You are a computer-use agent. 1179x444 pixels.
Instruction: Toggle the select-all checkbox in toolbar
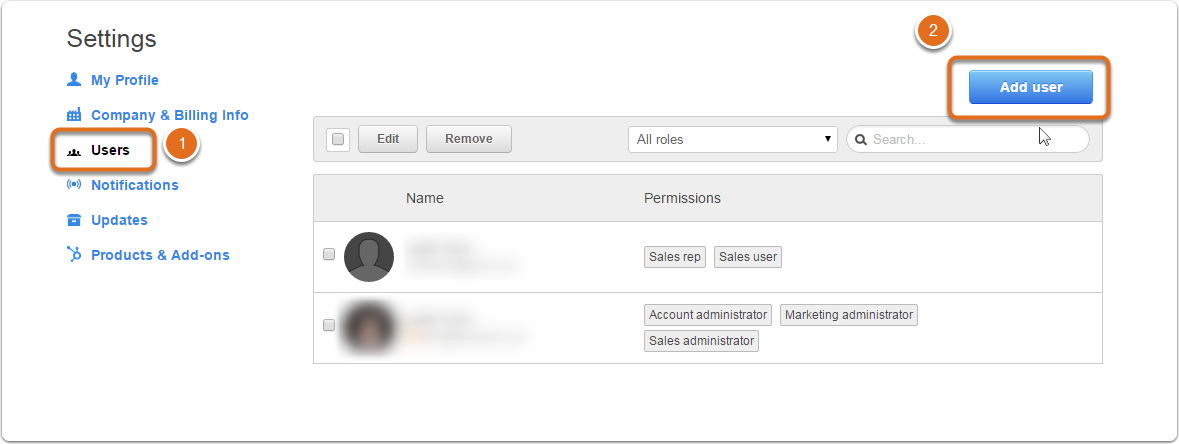tap(338, 139)
